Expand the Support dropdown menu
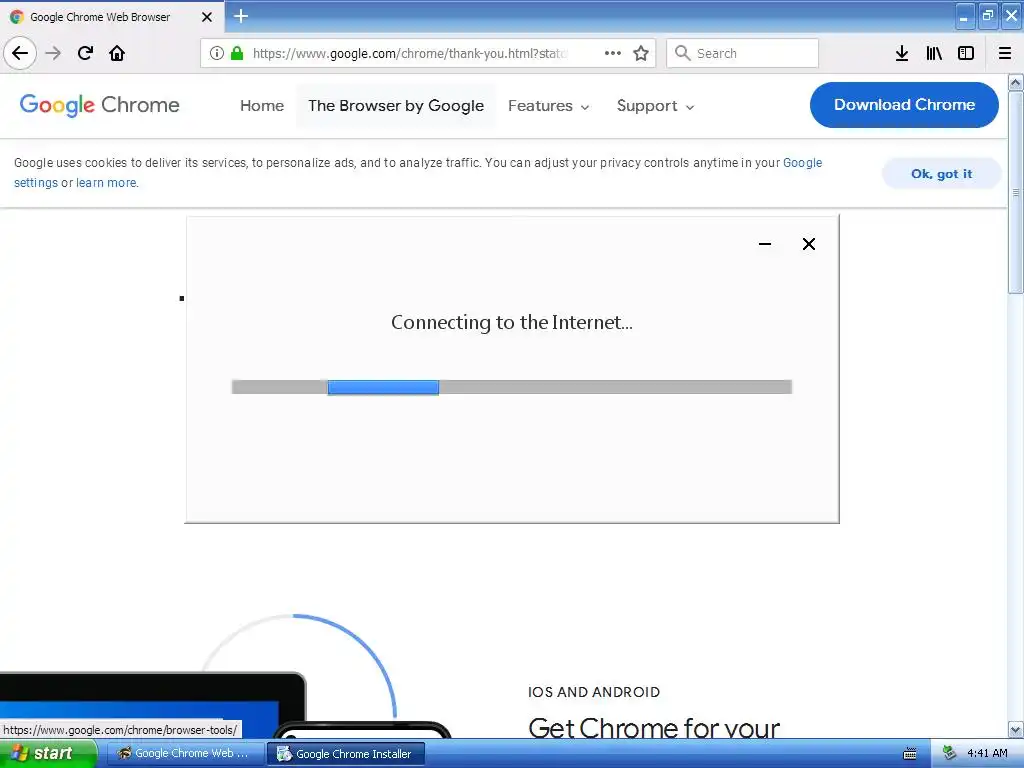1024x768 pixels. click(x=655, y=106)
